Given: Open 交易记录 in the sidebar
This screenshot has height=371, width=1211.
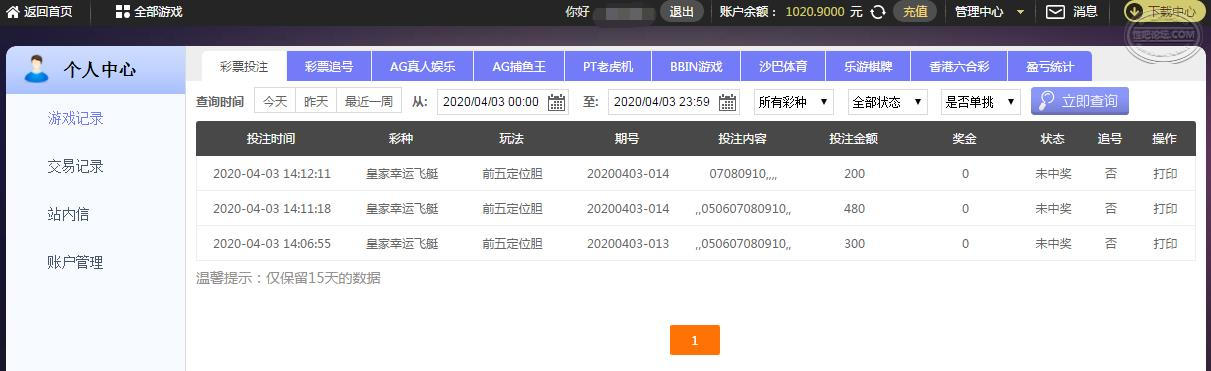Looking at the screenshot, I should coord(76,166).
